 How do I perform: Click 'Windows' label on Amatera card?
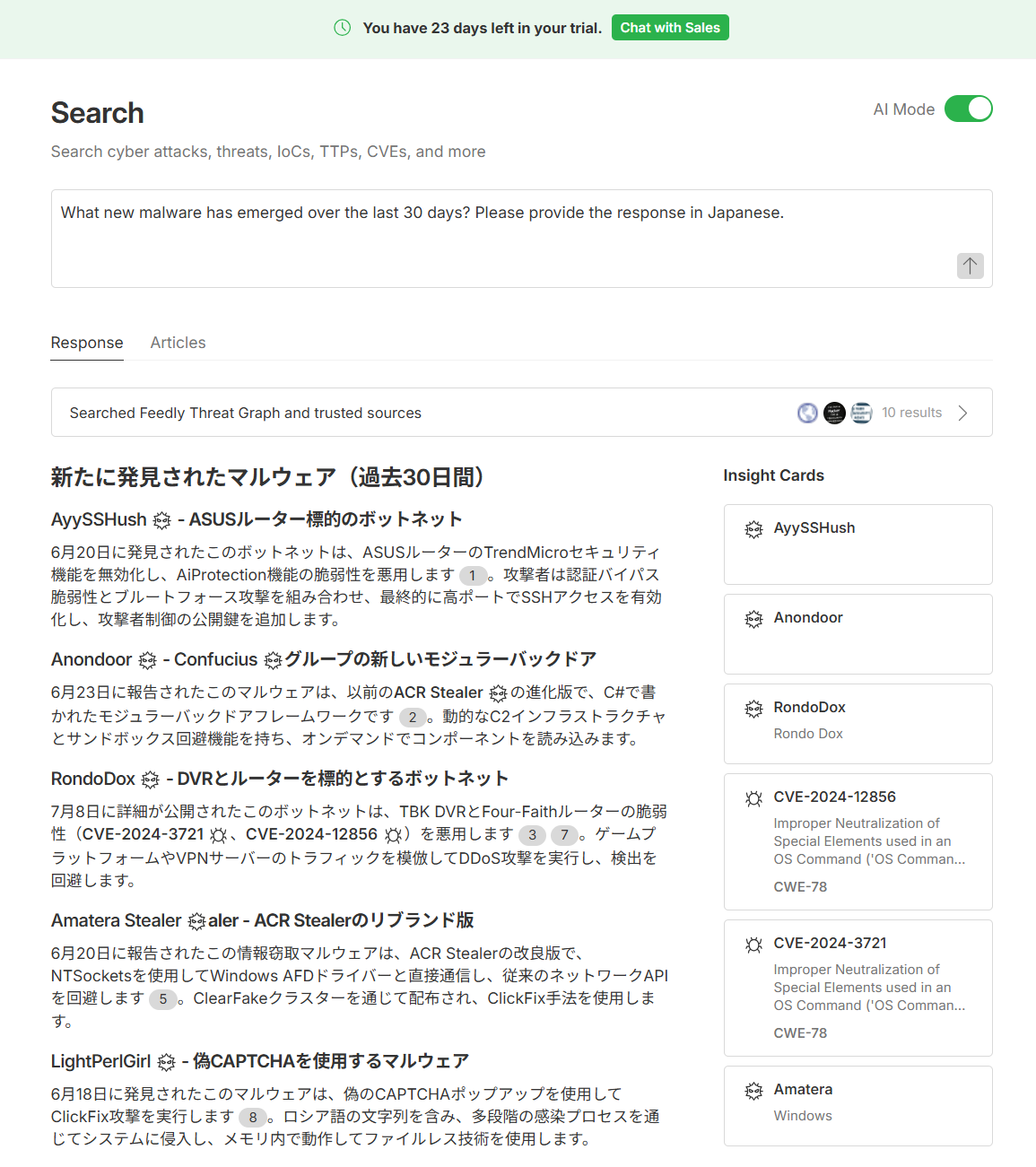pyautogui.click(x=803, y=1116)
